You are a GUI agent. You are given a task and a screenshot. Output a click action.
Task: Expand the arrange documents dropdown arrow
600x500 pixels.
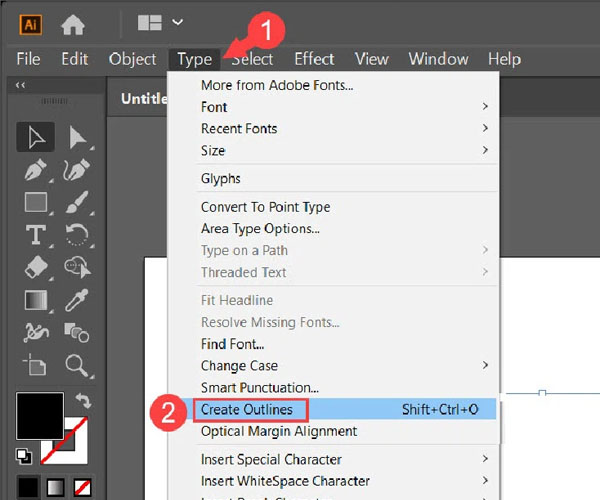(x=177, y=22)
